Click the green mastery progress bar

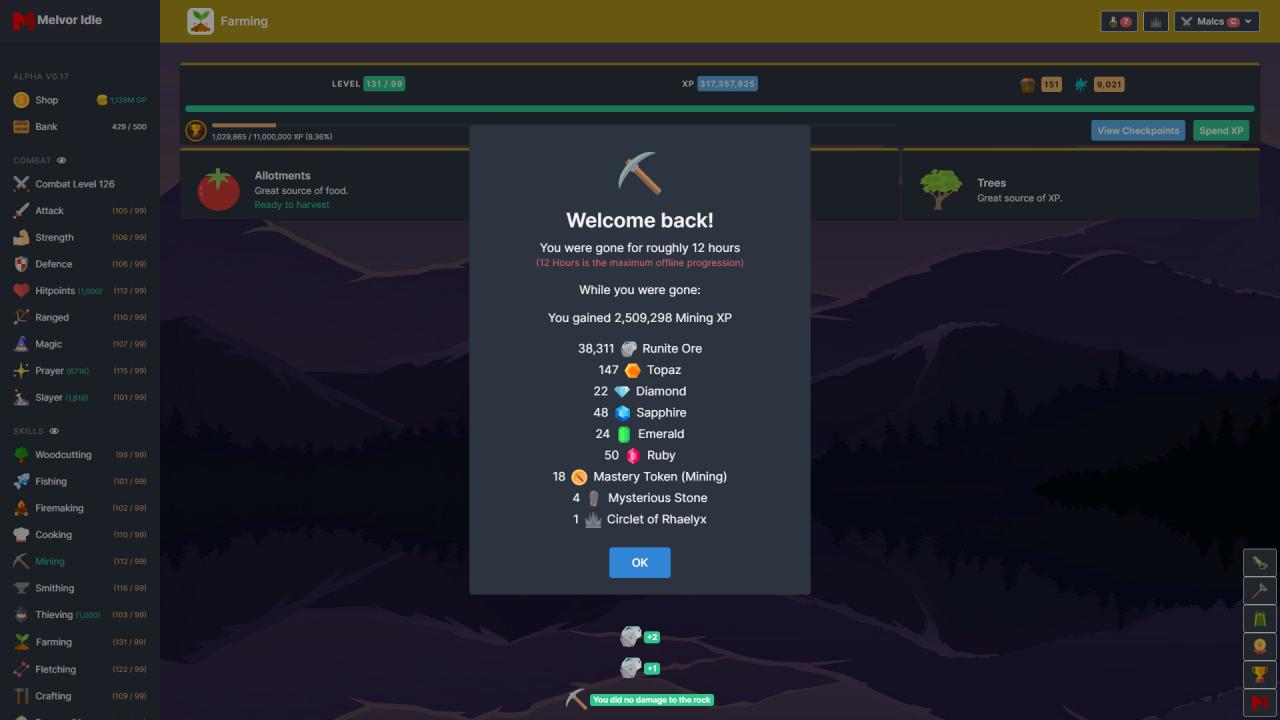click(719, 108)
